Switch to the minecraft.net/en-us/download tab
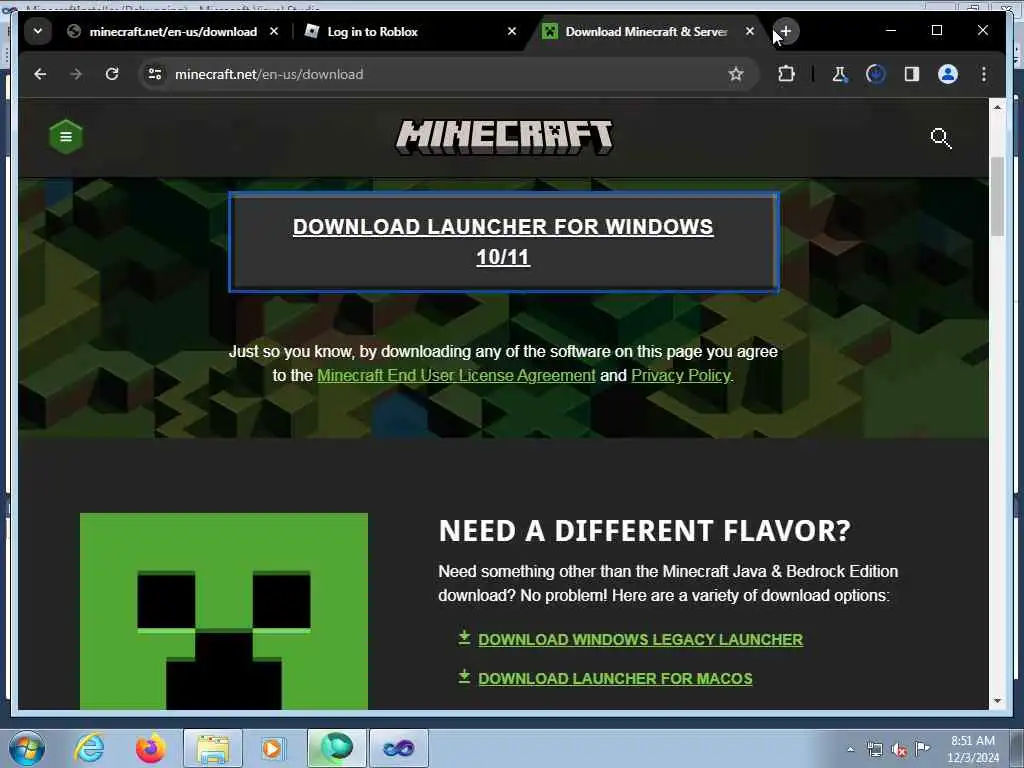Screen dimensions: 1024x768 [173, 31]
